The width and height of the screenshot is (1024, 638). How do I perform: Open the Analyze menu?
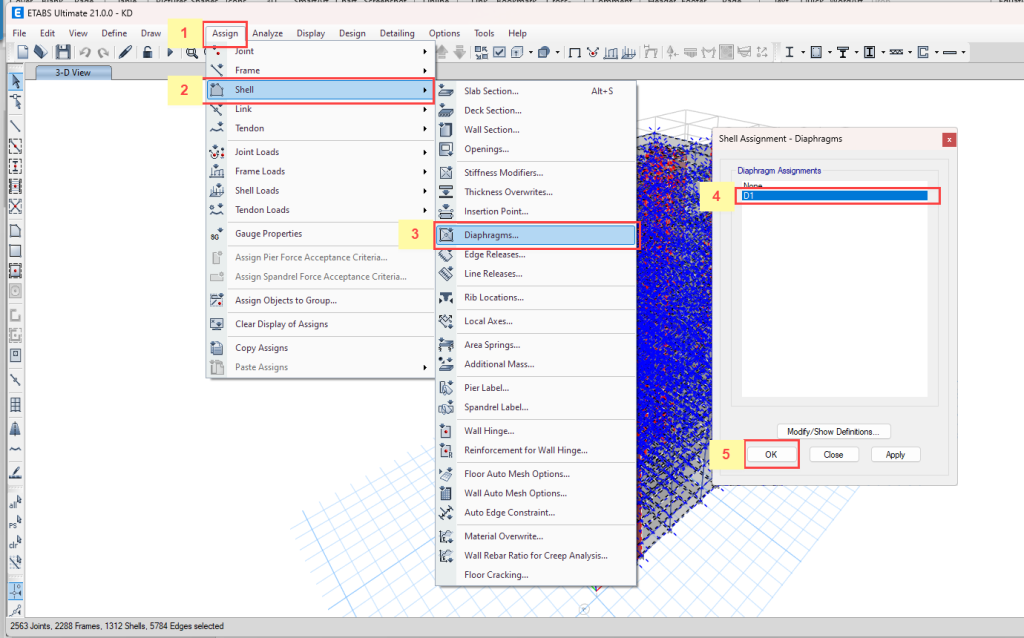[267, 33]
